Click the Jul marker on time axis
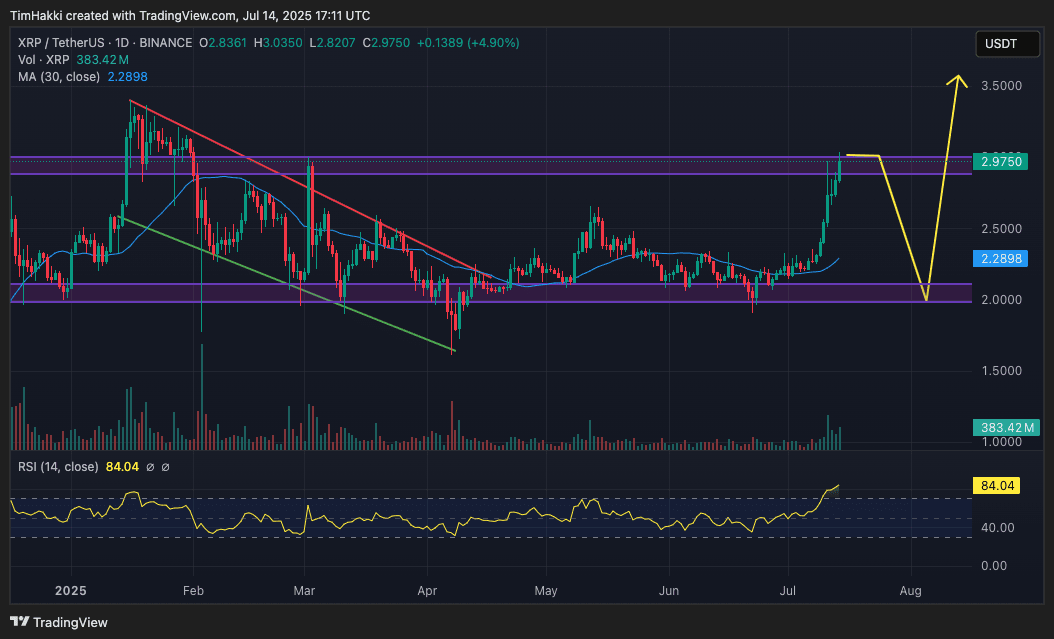This screenshot has height=639, width=1054. point(787,591)
